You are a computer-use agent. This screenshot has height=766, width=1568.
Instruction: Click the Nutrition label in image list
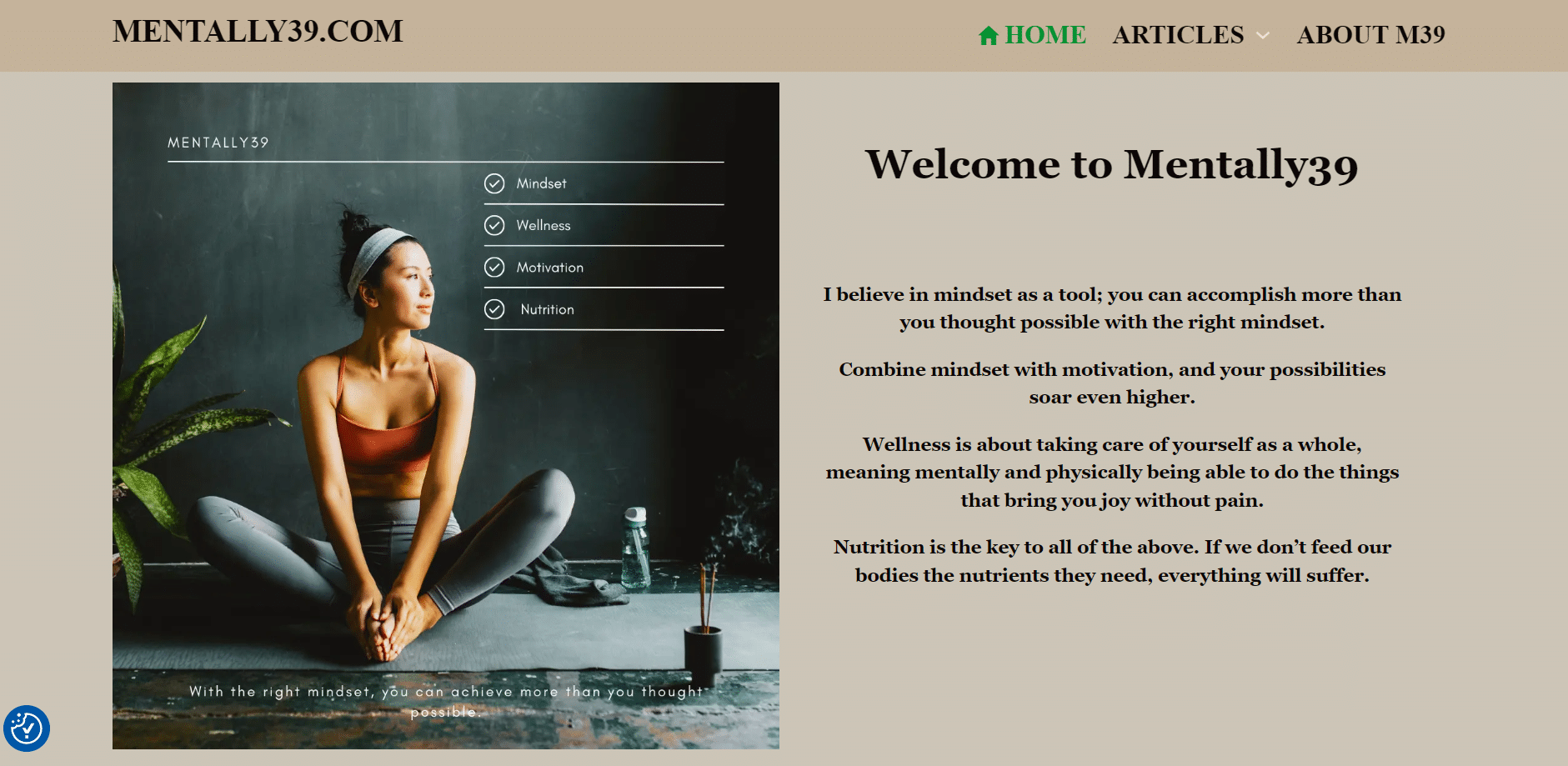(547, 309)
